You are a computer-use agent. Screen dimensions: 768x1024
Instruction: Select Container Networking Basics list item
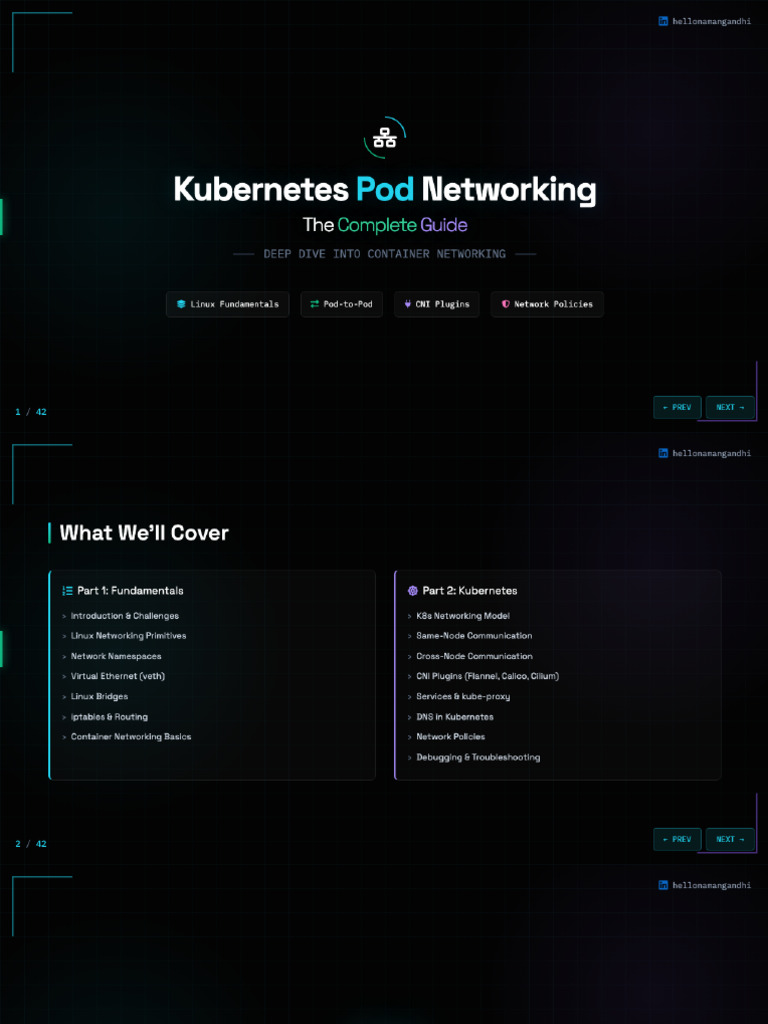(131, 737)
